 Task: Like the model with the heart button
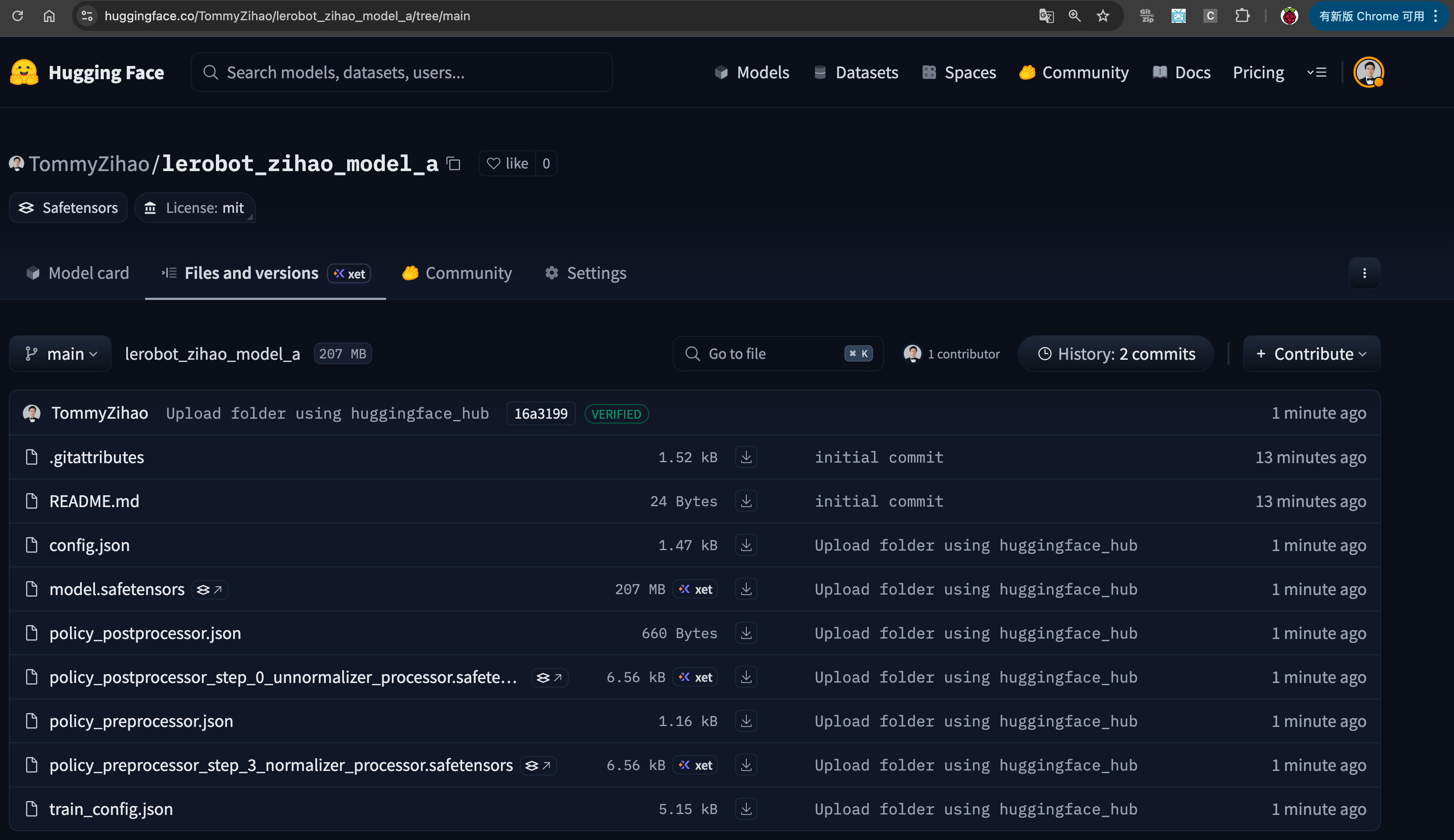click(x=508, y=163)
